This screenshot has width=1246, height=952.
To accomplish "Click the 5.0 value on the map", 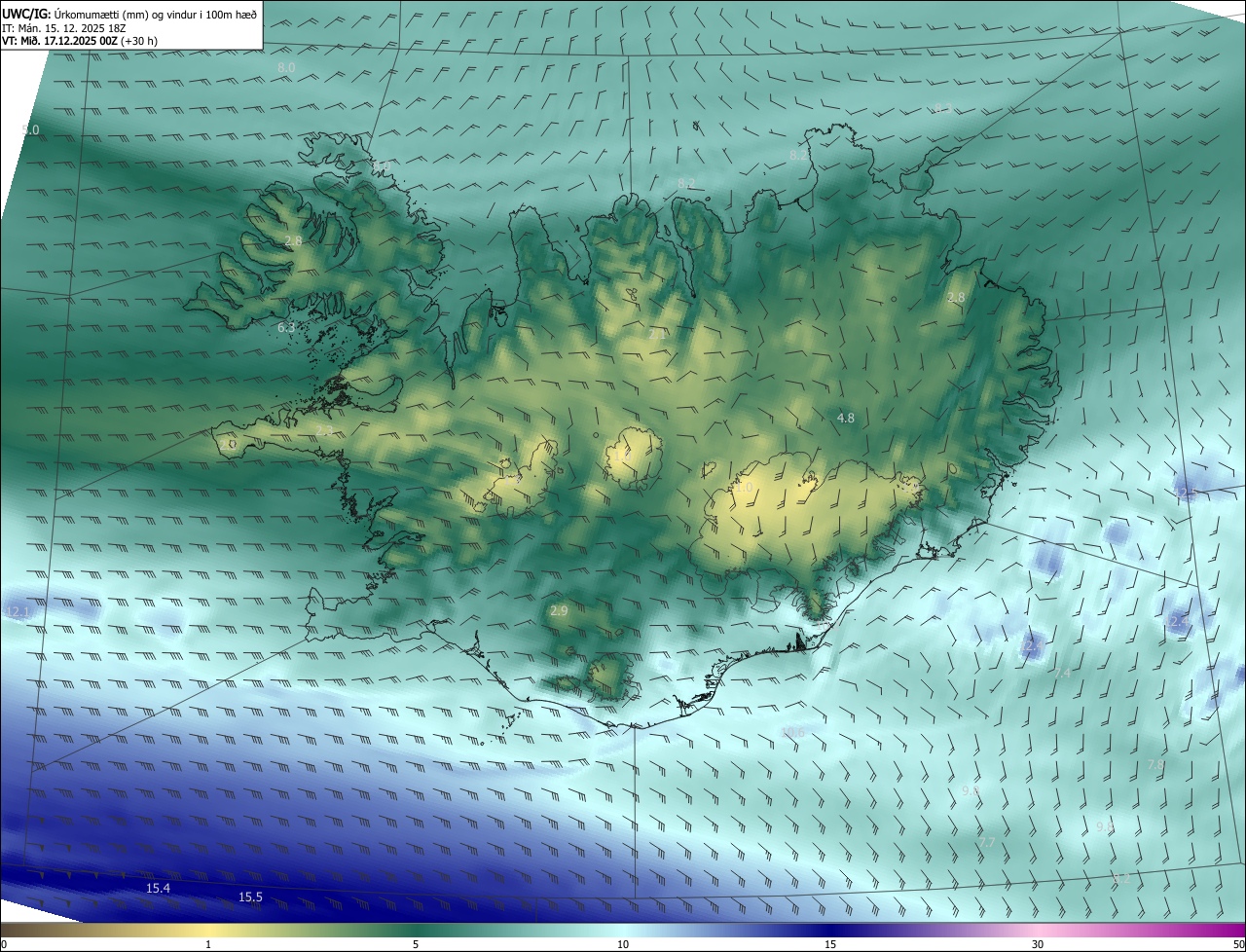I will (x=31, y=129).
